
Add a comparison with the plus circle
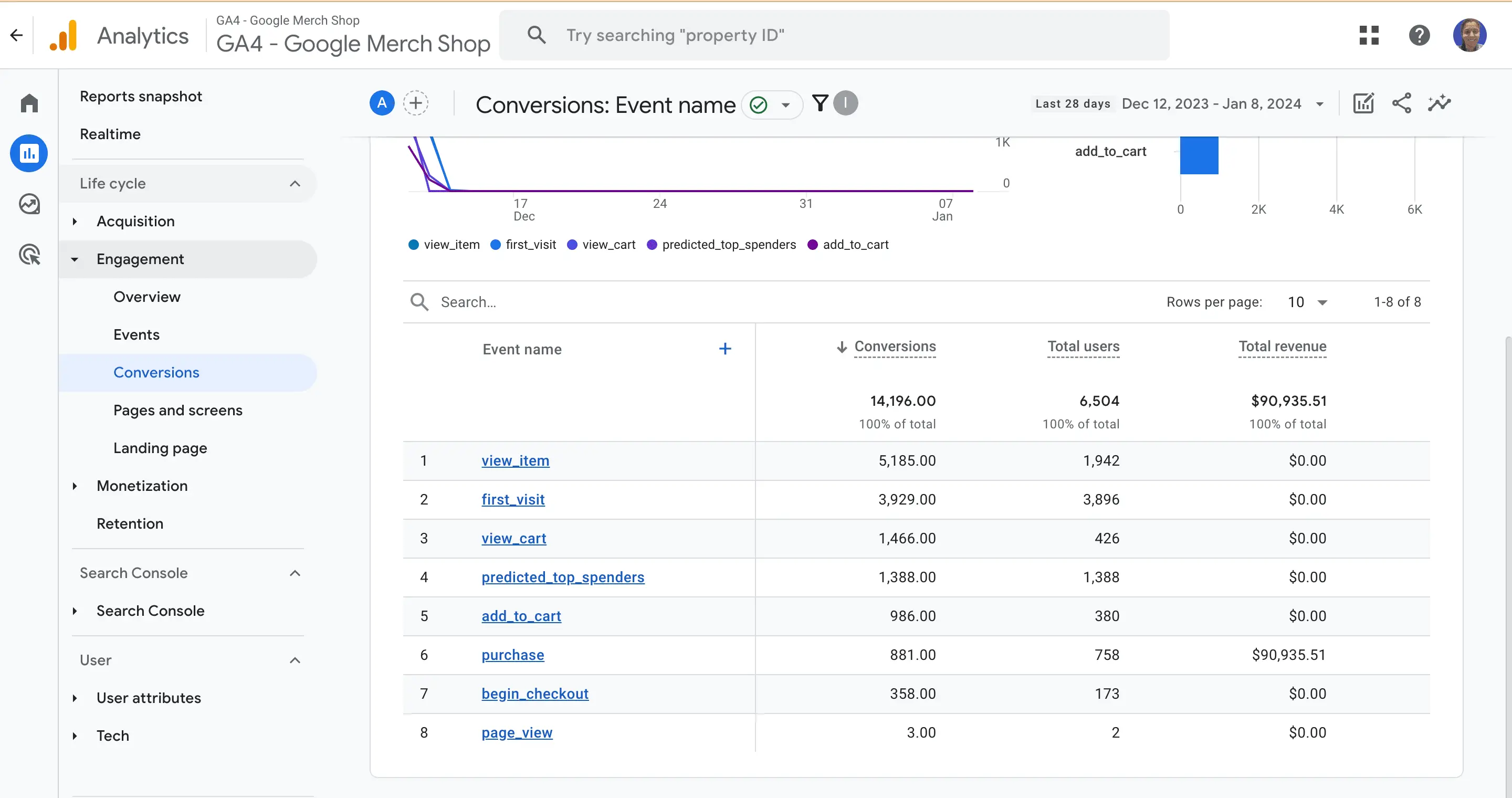coord(416,103)
